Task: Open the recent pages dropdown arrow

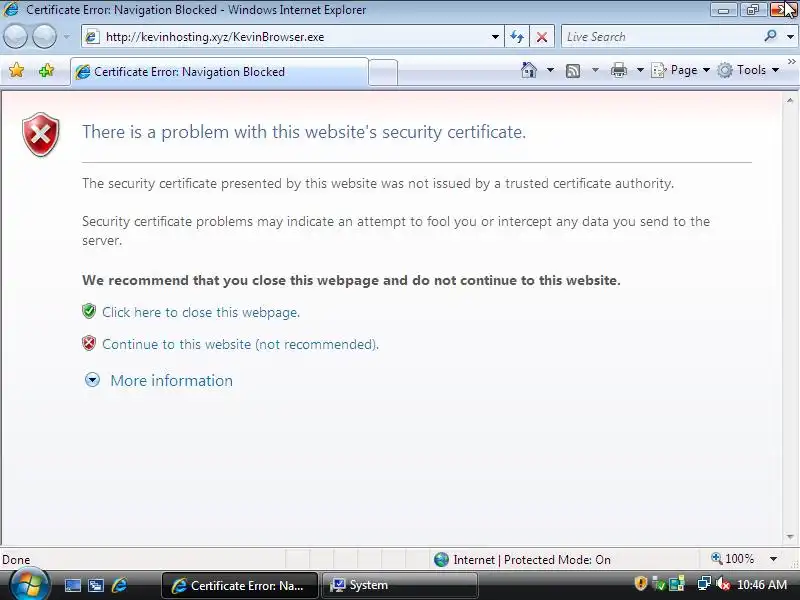Action: pyautogui.click(x=66, y=37)
